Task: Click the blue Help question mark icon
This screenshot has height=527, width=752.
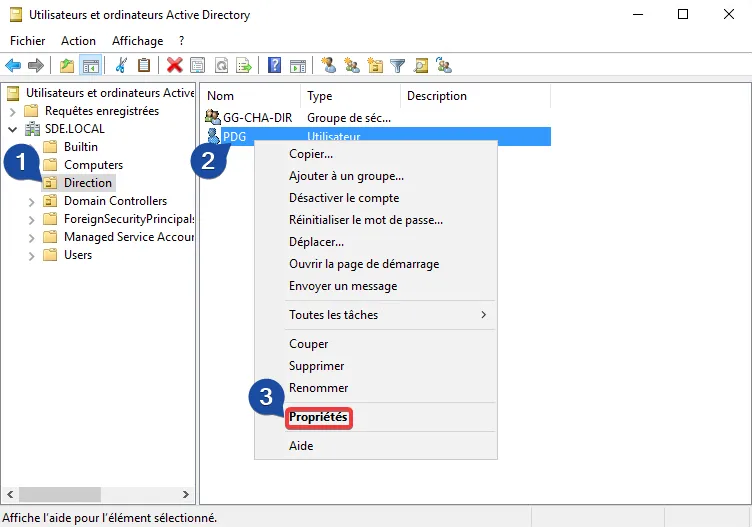Action: click(x=274, y=66)
